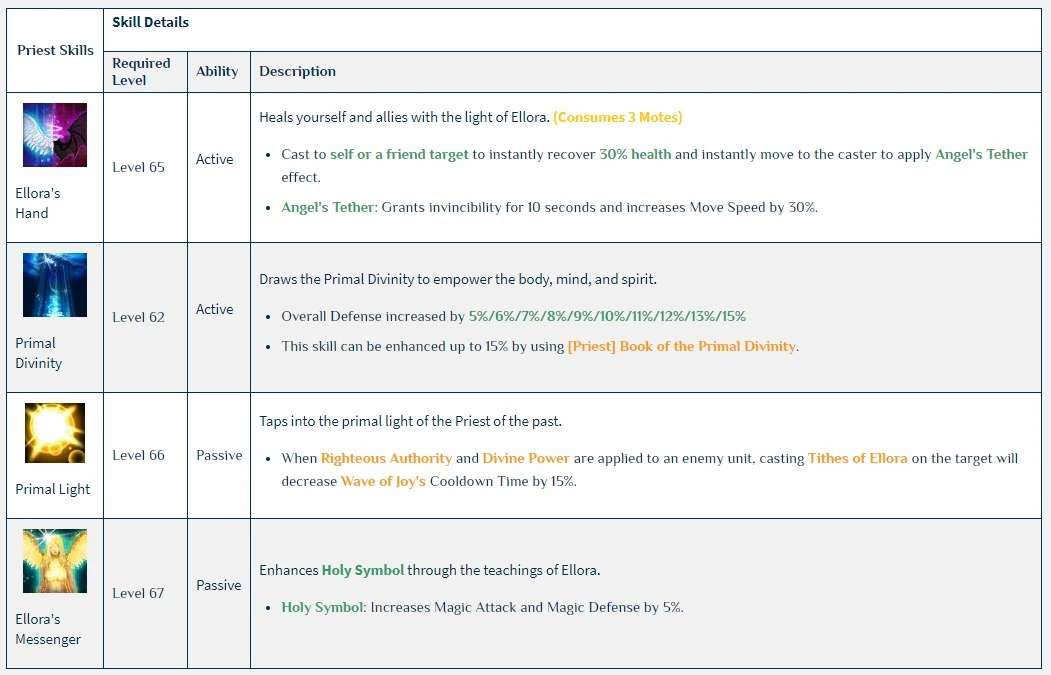Open the Tithes of Ellora link
Screen dimensions: 1051x675
tap(857, 458)
